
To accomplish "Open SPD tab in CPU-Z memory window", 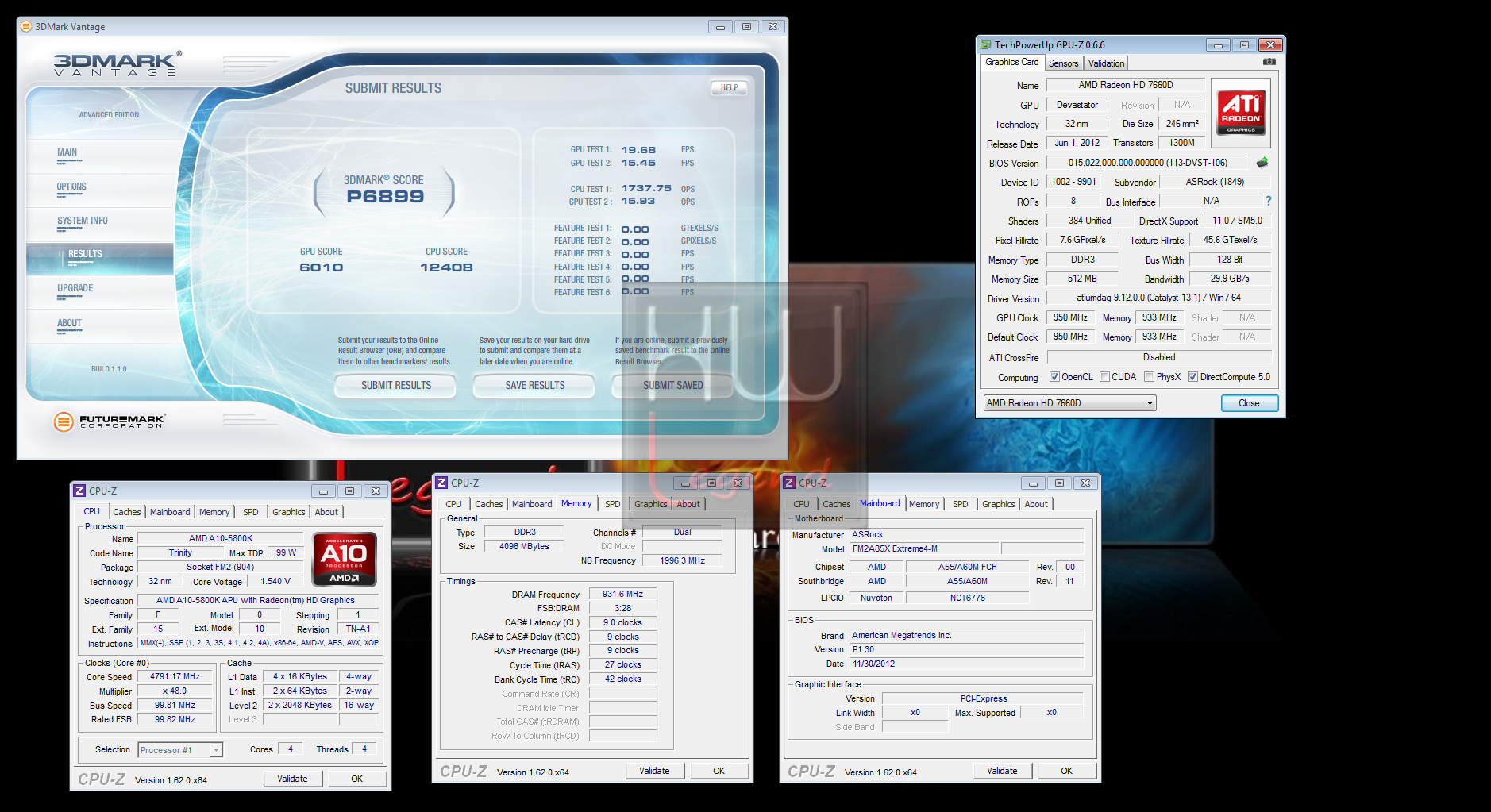I will 612,504.
